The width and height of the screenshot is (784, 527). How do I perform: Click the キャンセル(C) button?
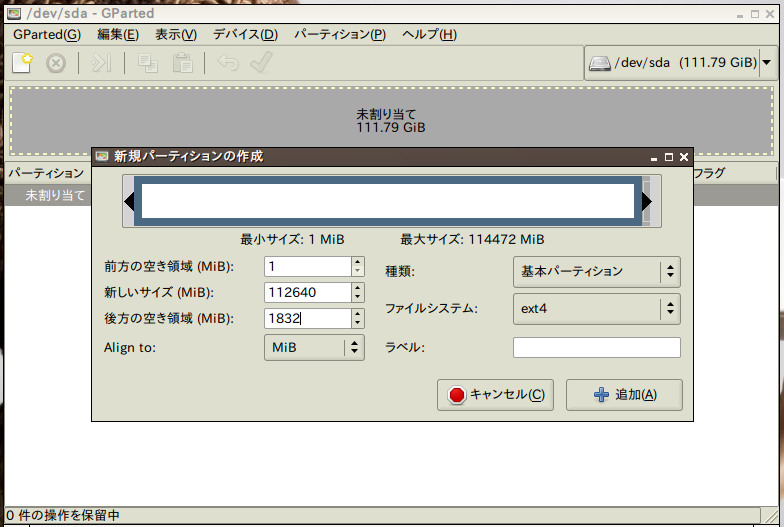click(495, 394)
